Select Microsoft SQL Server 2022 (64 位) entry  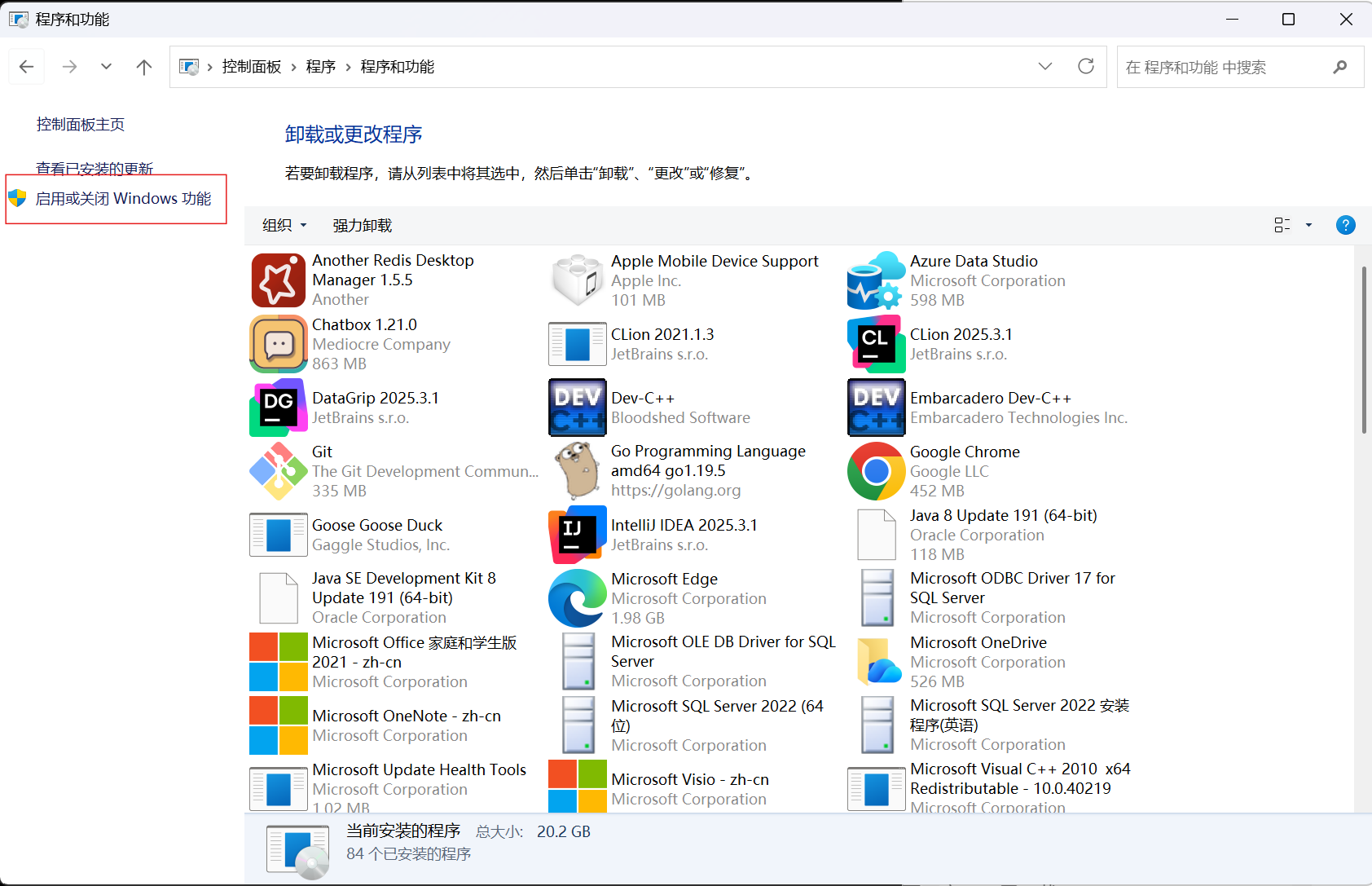695,725
